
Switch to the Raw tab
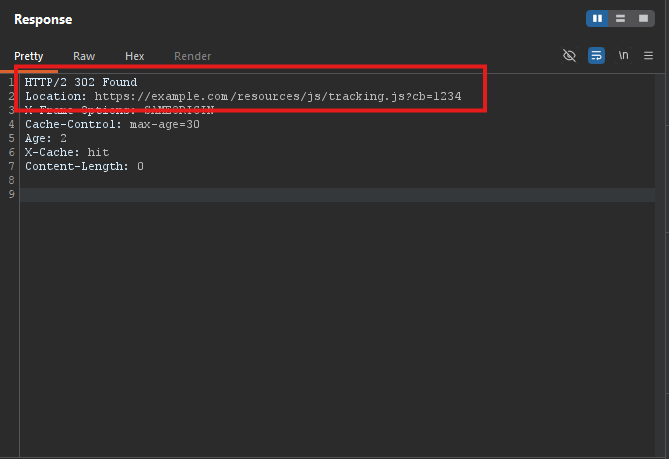pos(84,56)
